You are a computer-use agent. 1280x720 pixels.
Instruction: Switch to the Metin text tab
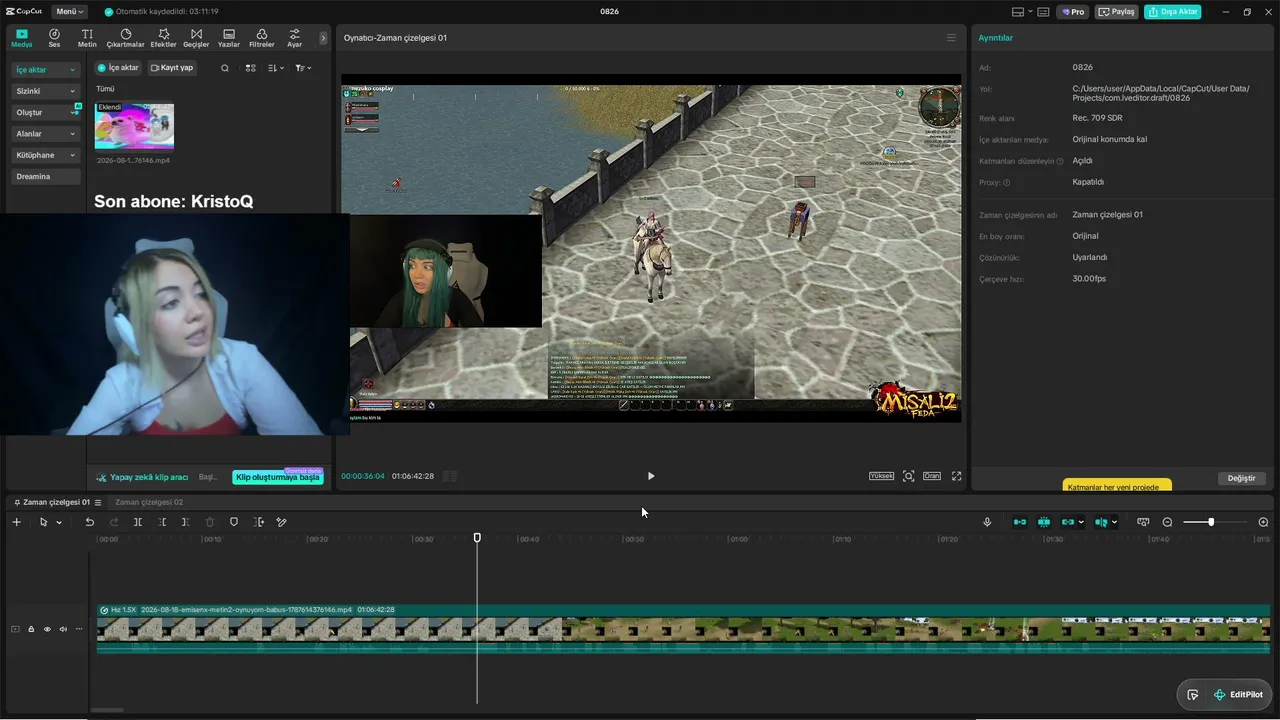[87, 38]
